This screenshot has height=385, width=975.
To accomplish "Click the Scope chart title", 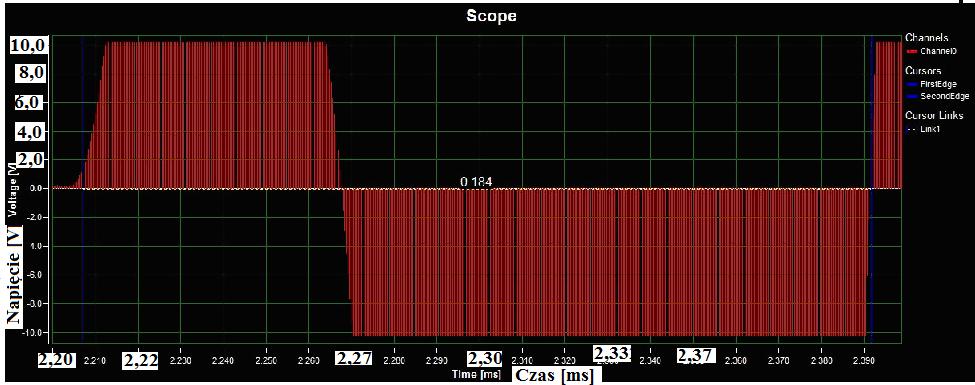I will pos(491,16).
